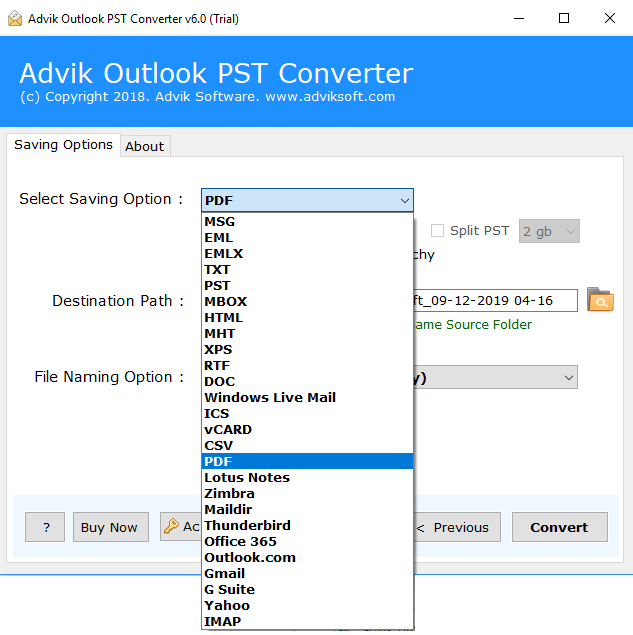The height and width of the screenshot is (635, 633).
Task: Choose Yahoo from the list
Action: [307, 605]
